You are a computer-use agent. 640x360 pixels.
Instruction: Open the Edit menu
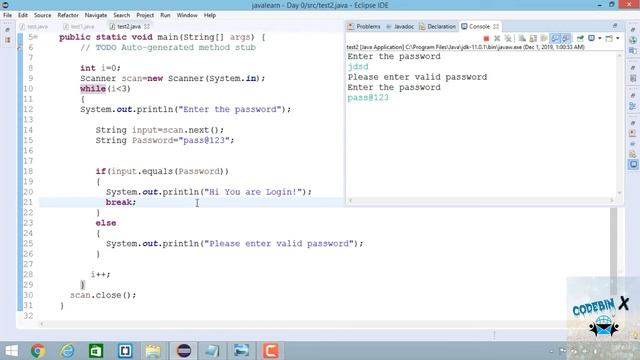[23, 15]
